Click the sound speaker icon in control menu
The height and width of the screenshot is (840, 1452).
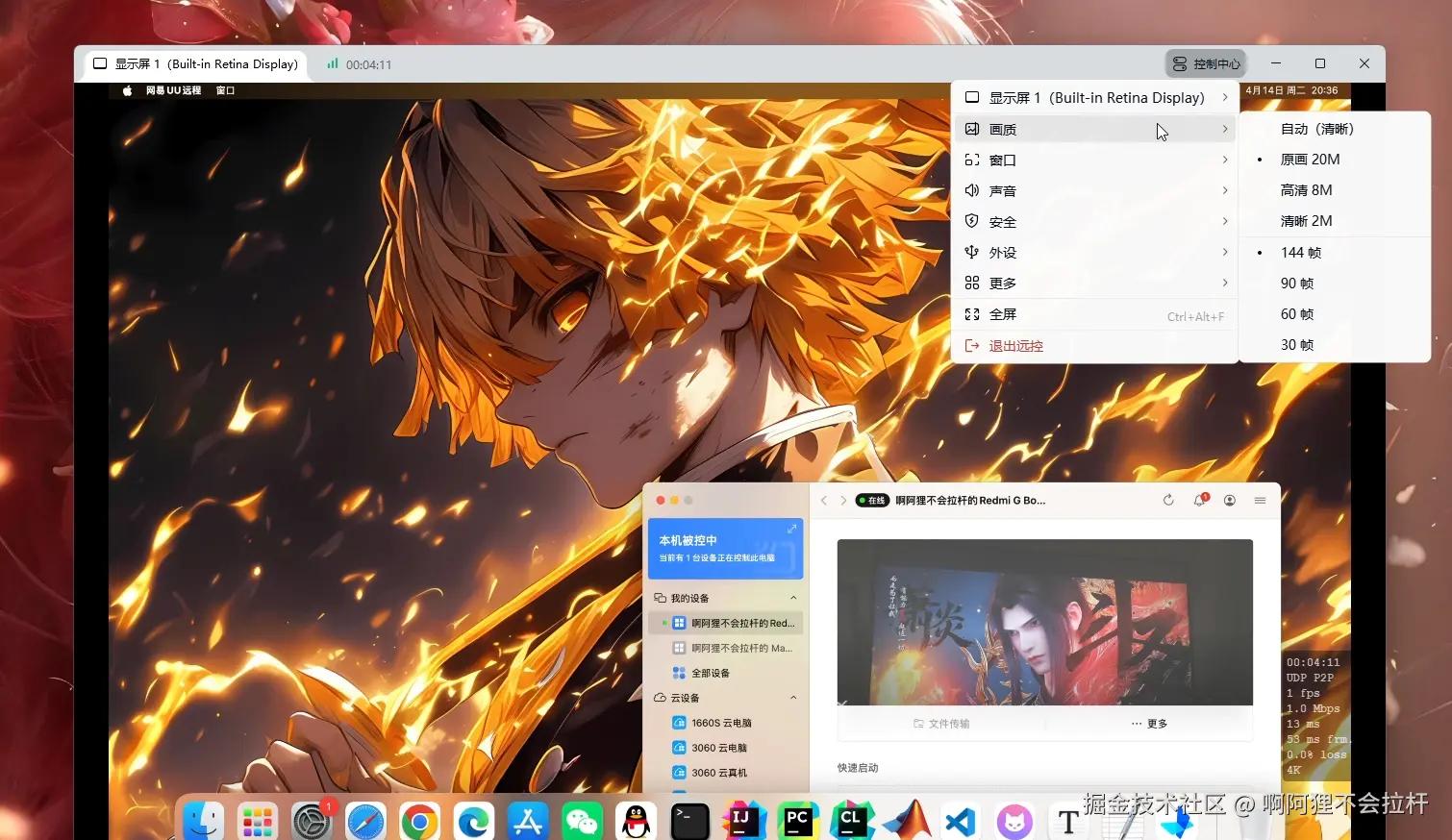pyautogui.click(x=972, y=190)
